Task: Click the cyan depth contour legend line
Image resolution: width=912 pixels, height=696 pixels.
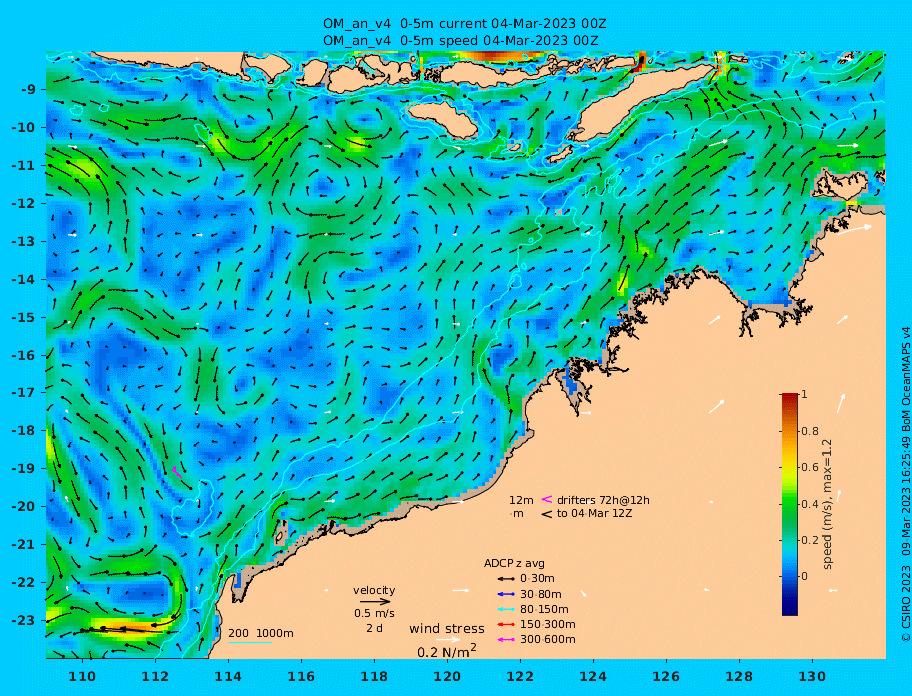Action: pos(250,642)
